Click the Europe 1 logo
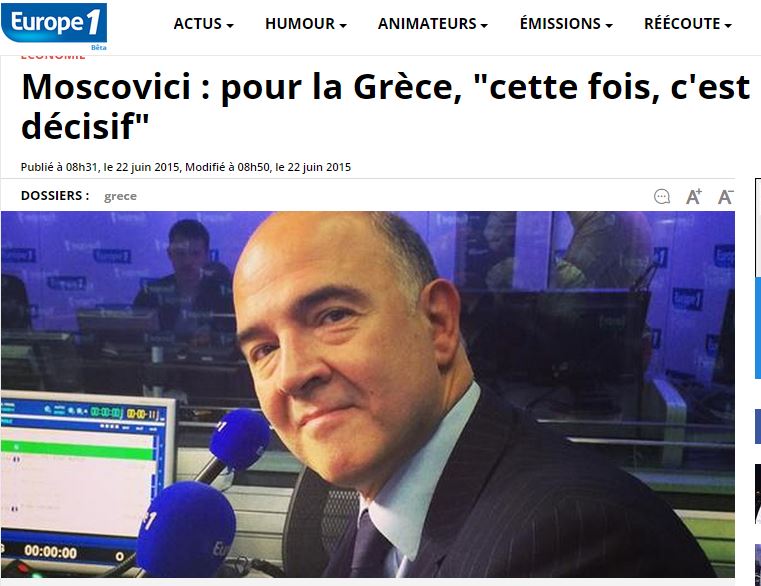 click(x=54, y=22)
